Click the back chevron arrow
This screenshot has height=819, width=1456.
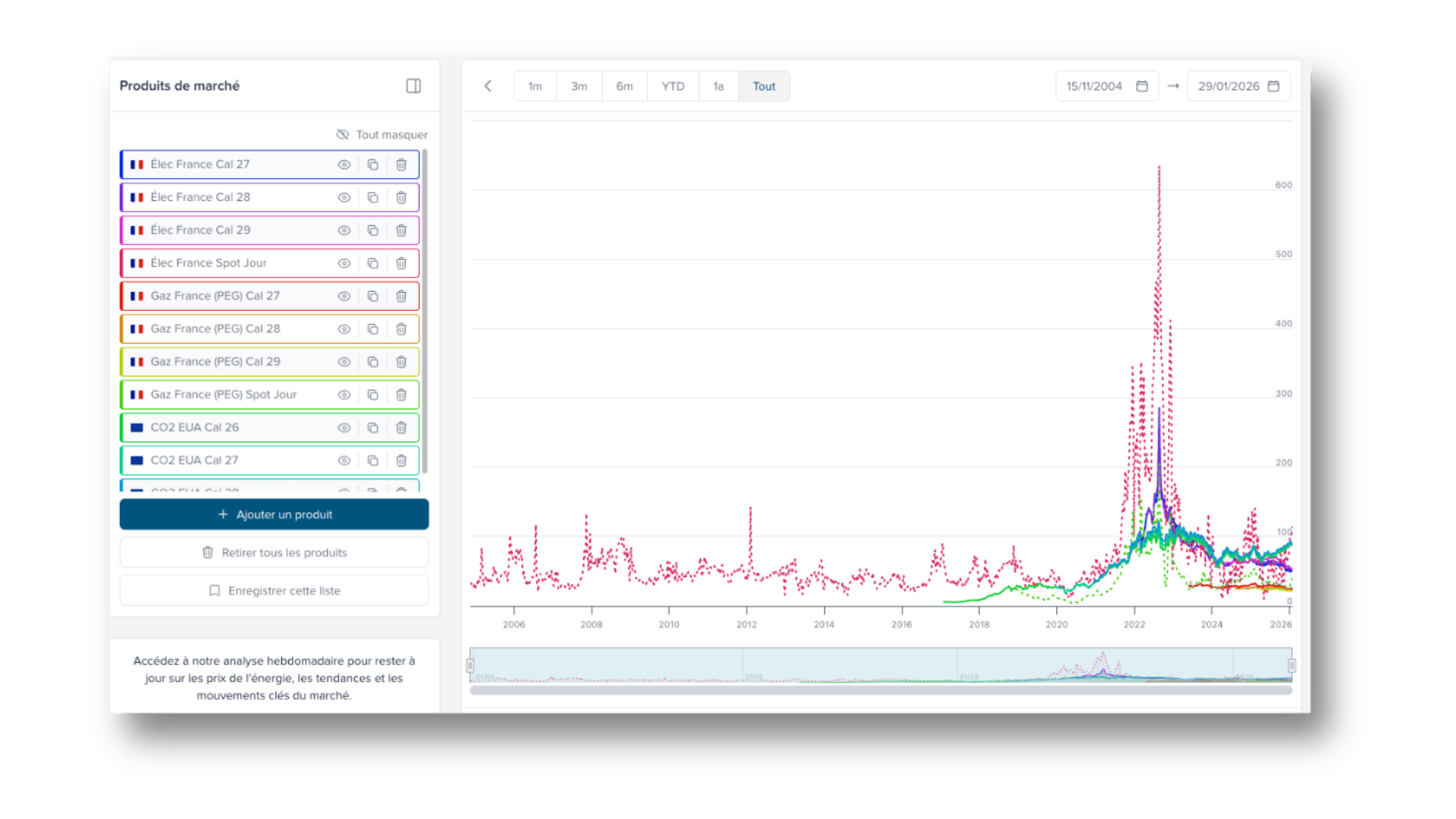[488, 86]
